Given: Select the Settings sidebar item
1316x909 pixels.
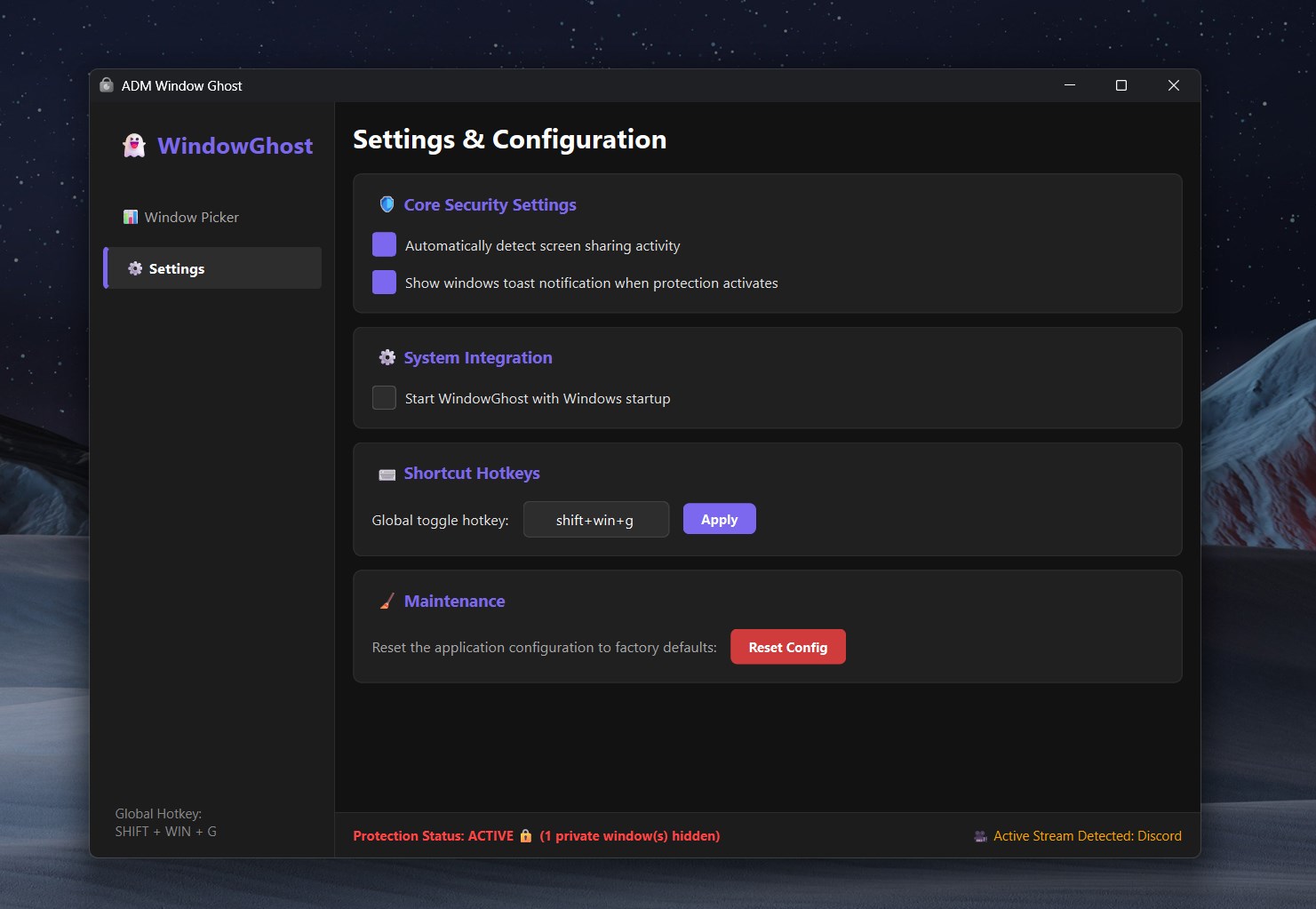Looking at the screenshot, I should pyautogui.click(x=213, y=268).
